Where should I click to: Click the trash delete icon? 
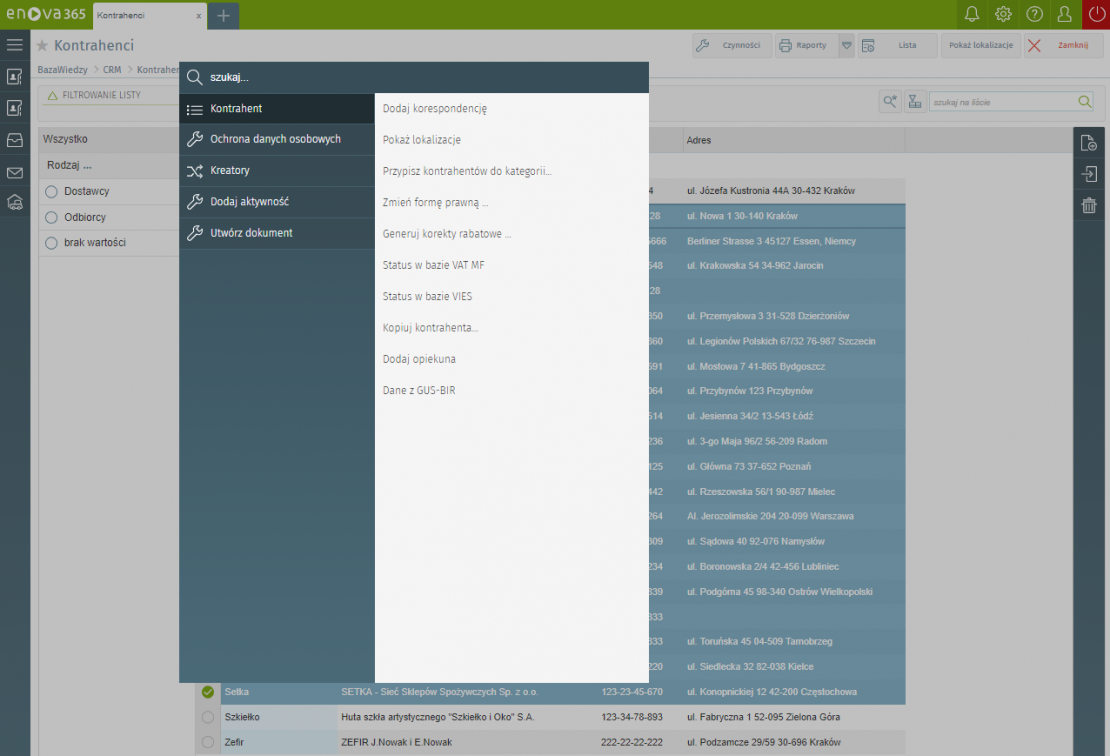(1088, 206)
